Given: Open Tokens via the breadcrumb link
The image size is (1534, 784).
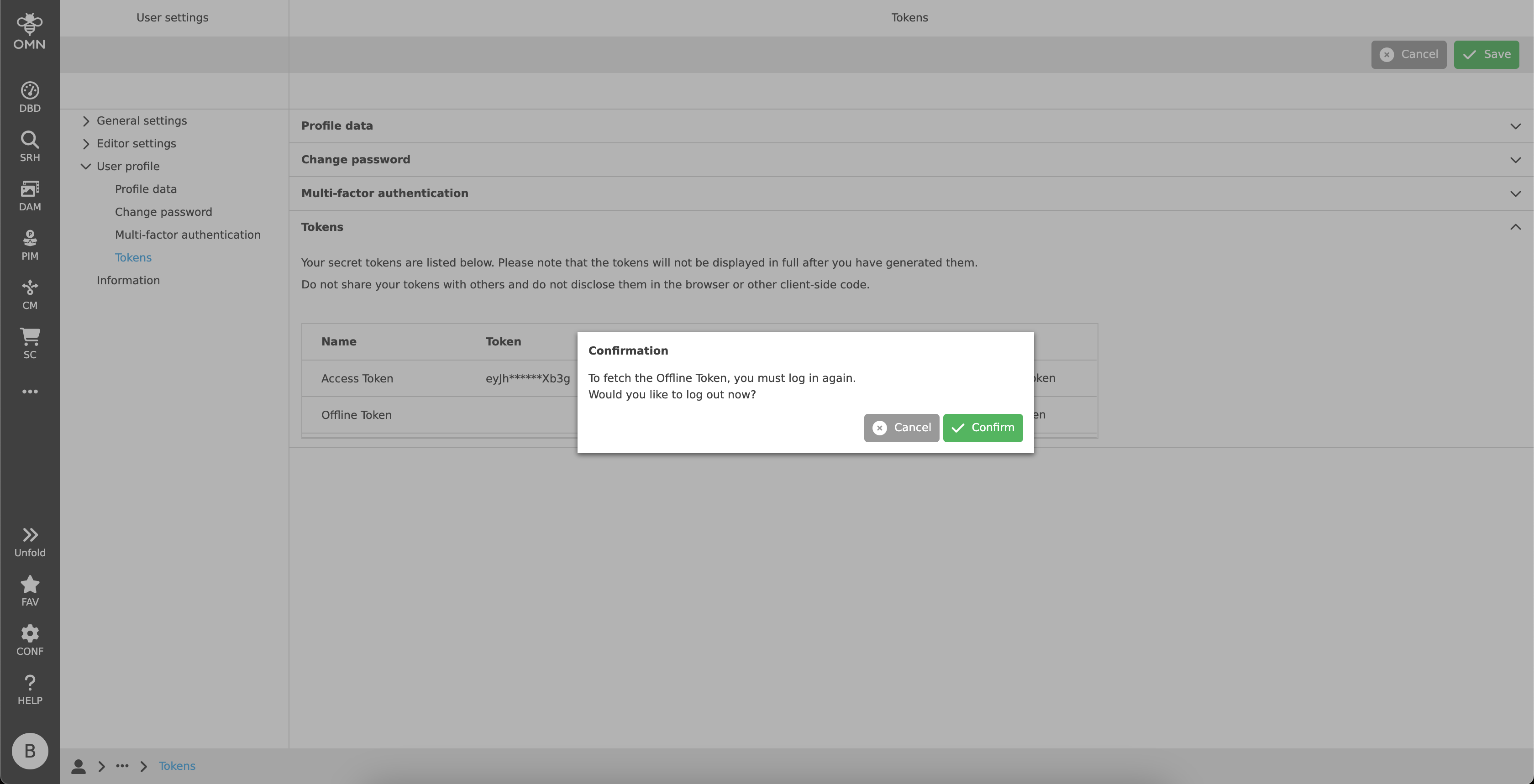Looking at the screenshot, I should (177, 766).
